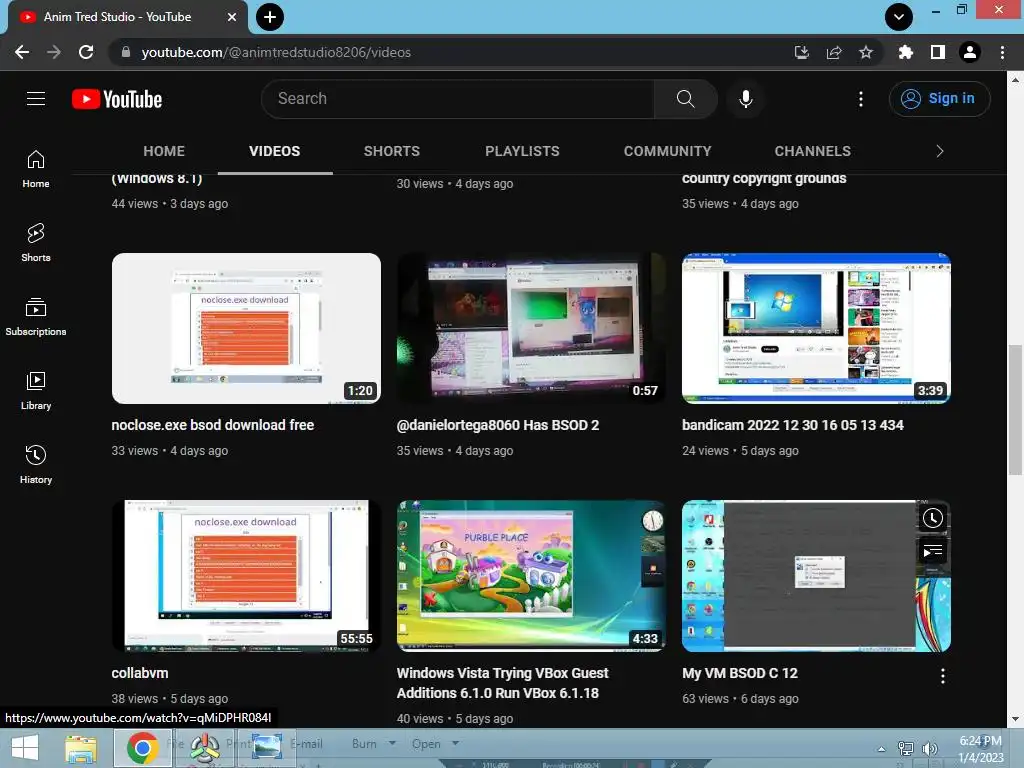Open the noclose.exe bsod download thumbnail

click(246, 328)
